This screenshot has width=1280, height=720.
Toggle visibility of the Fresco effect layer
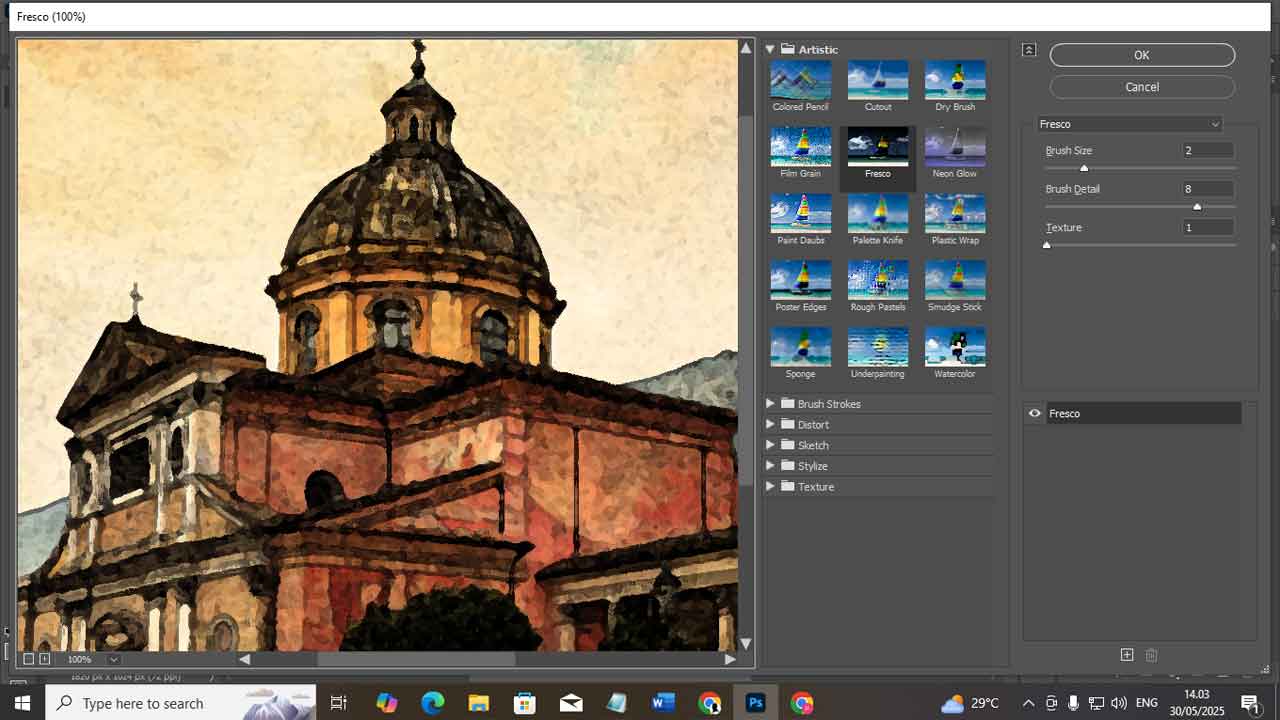pos(1035,413)
